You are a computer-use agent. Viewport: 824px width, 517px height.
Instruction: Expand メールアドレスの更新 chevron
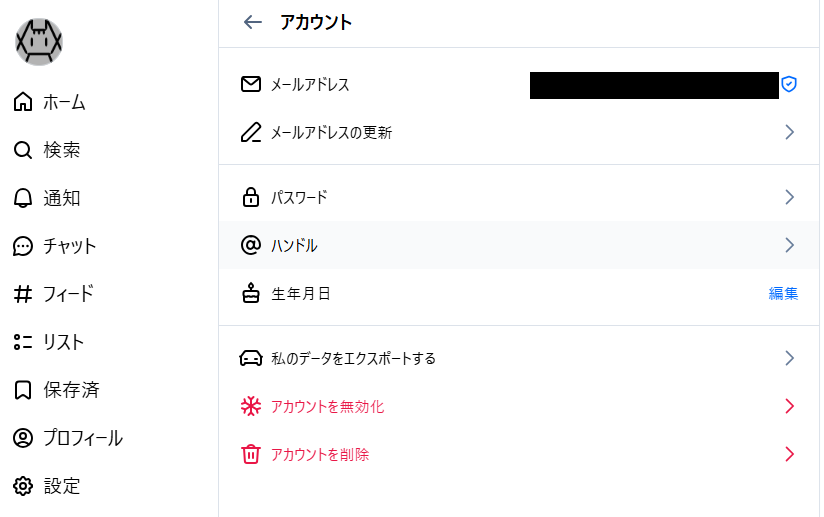(789, 132)
